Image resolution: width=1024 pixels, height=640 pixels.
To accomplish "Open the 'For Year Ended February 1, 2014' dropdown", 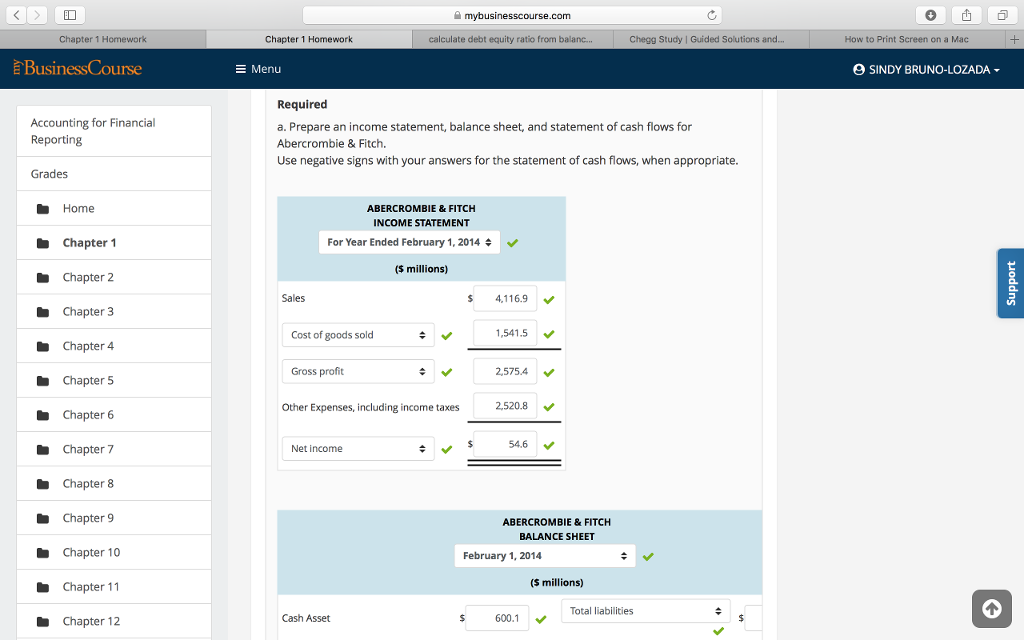I will (x=409, y=242).
